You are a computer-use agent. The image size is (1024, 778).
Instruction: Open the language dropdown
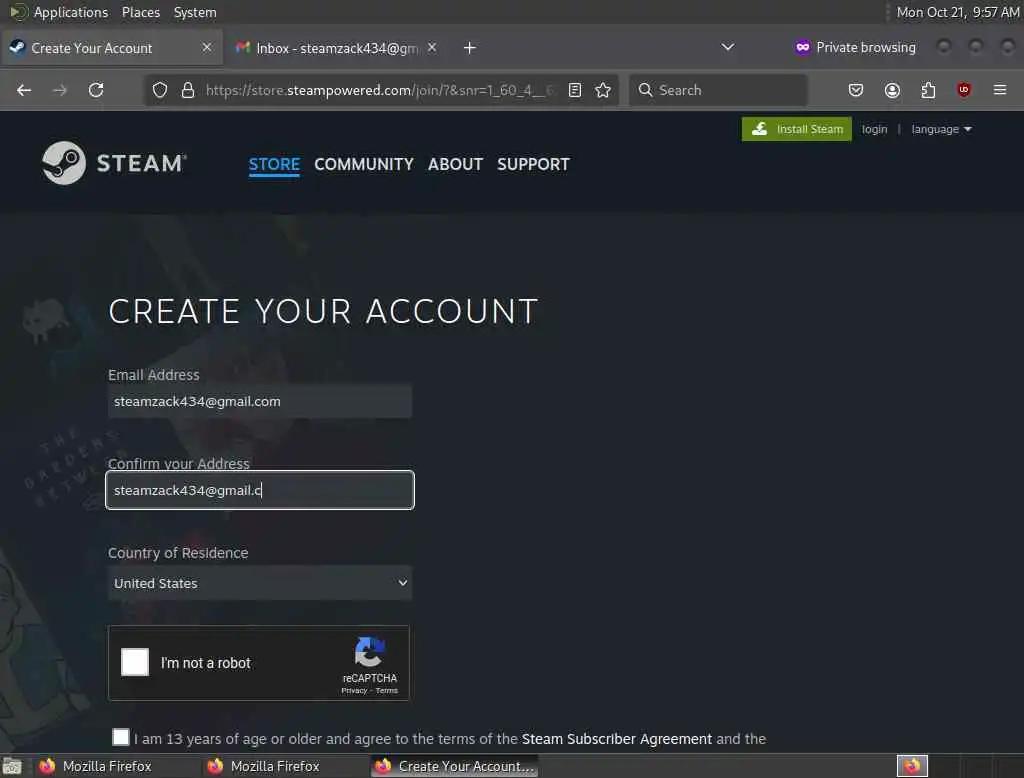point(941,129)
